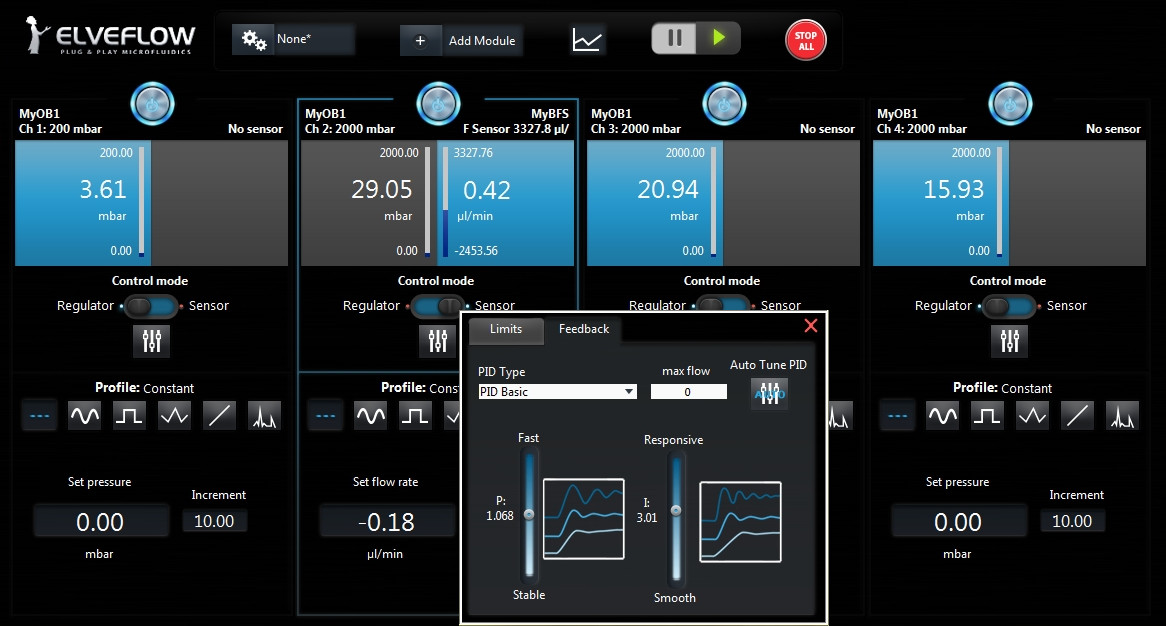1166x626 pixels.
Task: Open the None* configuration selector
Action: click(294, 40)
